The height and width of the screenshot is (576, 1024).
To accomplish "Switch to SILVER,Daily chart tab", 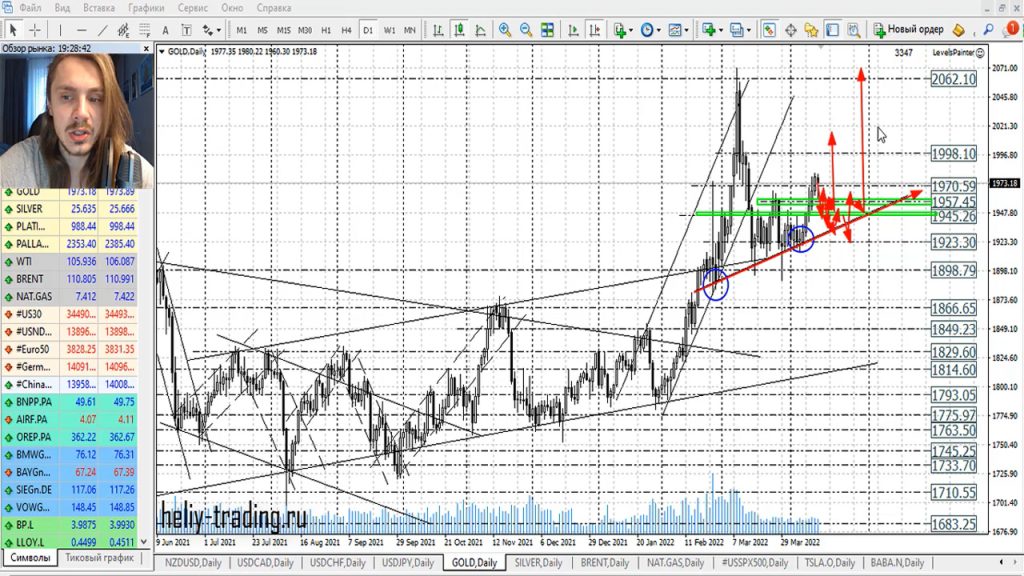I will [x=538, y=563].
